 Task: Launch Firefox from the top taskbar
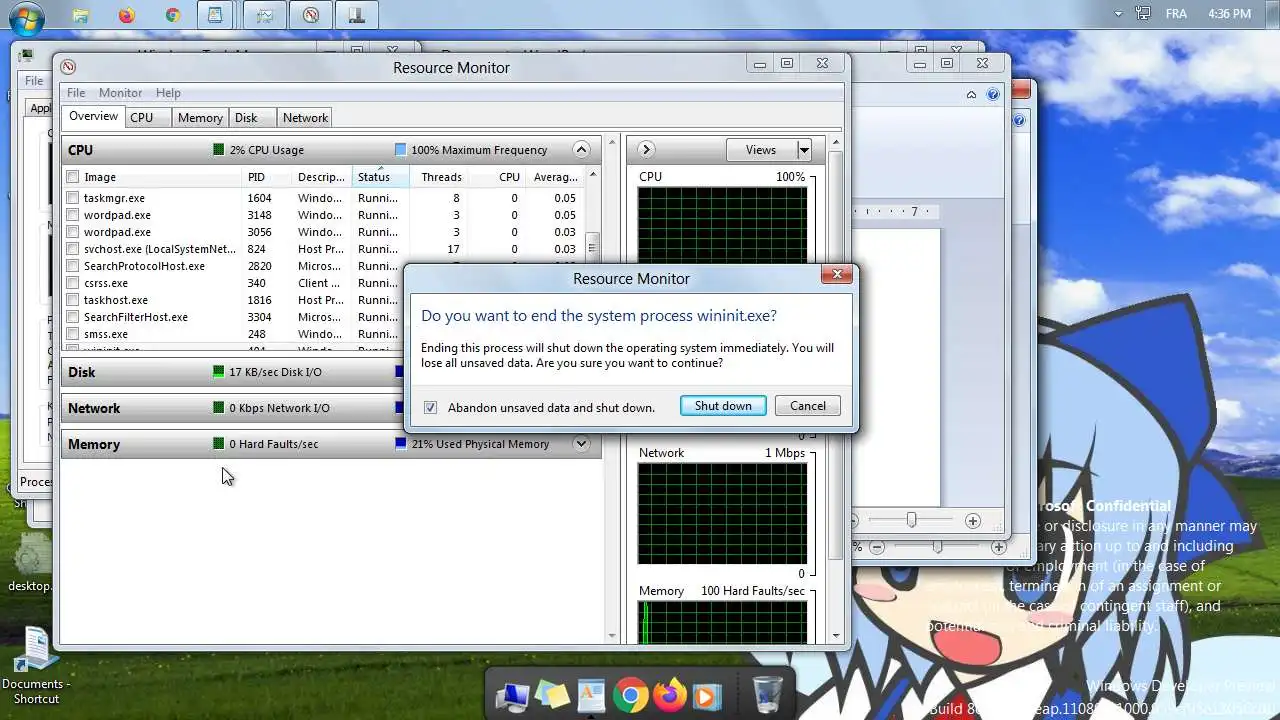tap(126, 15)
